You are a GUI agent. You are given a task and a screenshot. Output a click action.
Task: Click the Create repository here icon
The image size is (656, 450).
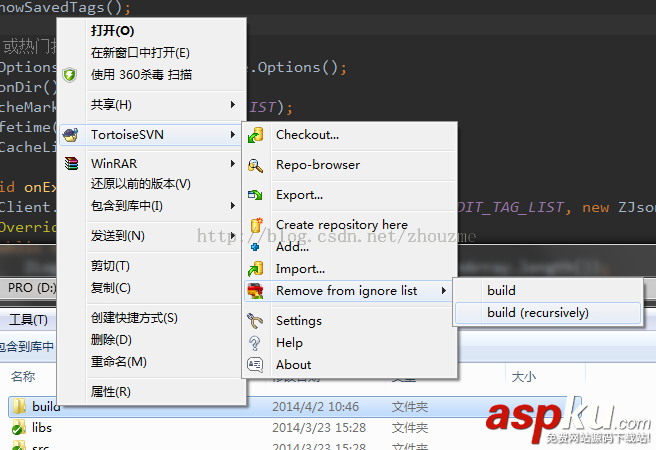[x=256, y=225]
